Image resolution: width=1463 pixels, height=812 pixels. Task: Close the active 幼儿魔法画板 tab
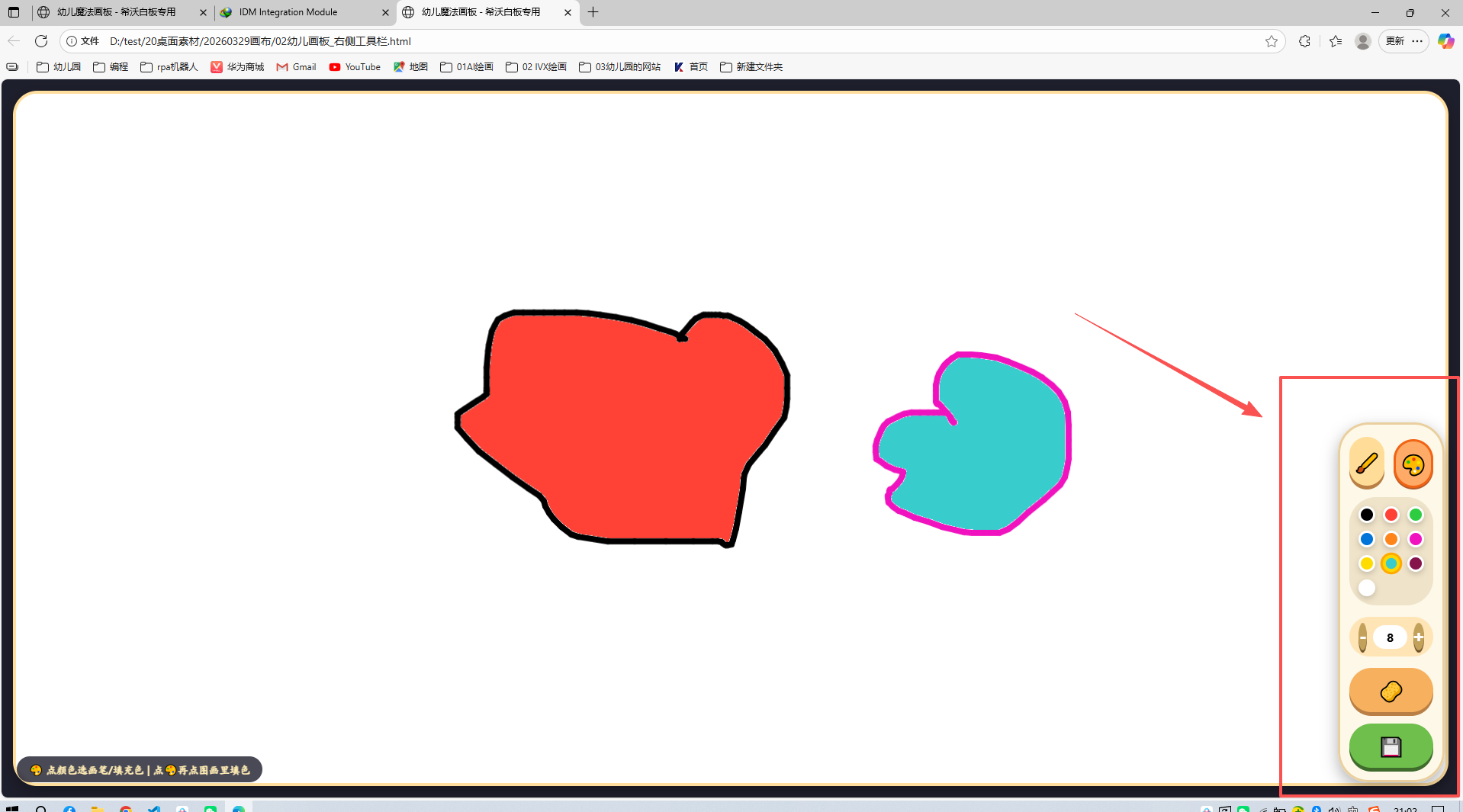[568, 12]
